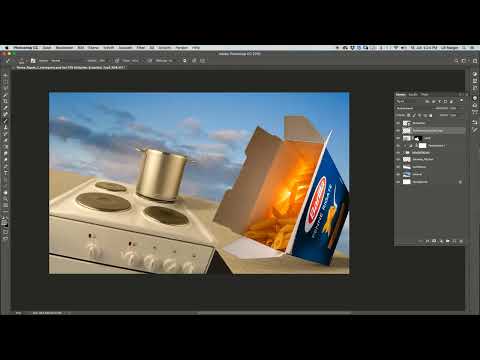480x360 pixels.
Task: Open the Fenster menu
Action: [182, 48]
